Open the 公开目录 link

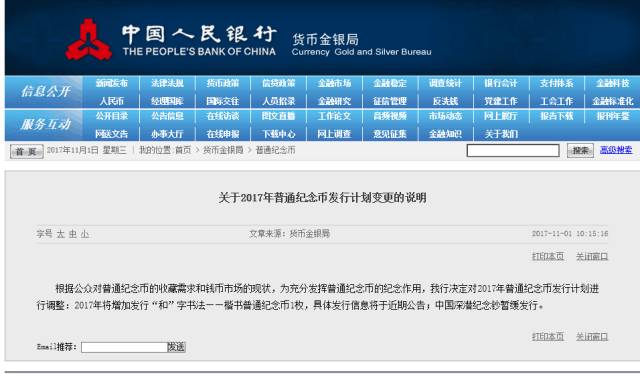(111, 116)
